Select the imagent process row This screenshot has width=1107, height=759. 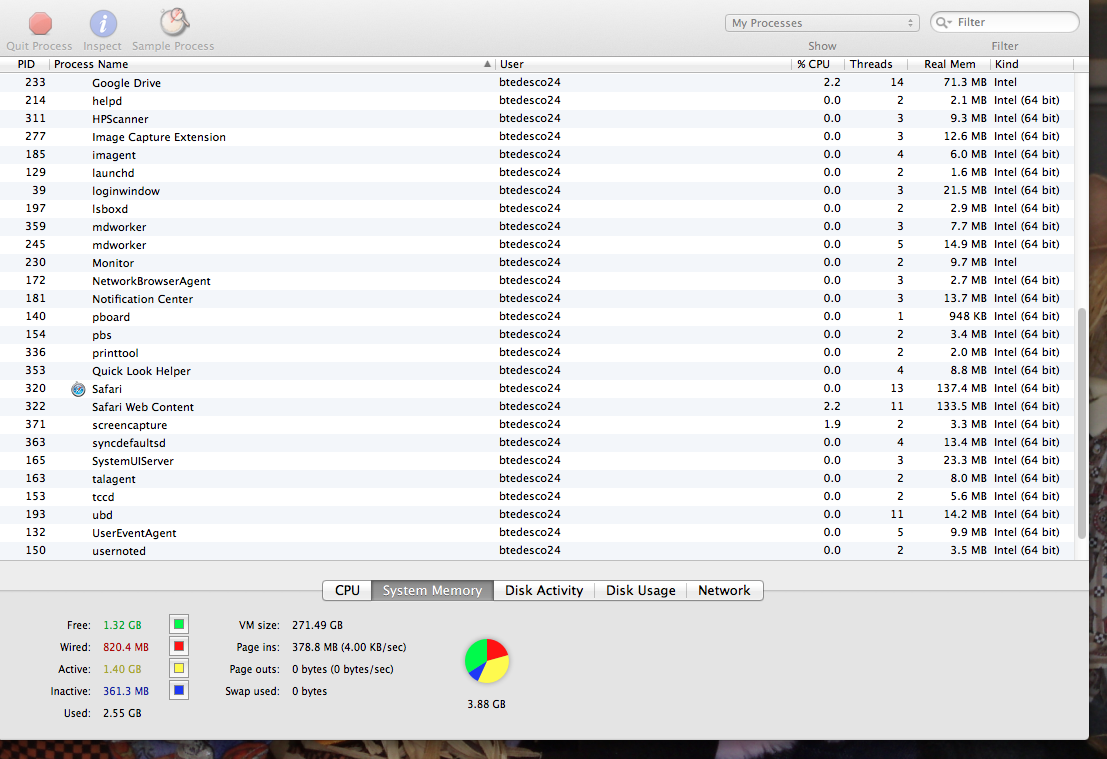[x=537, y=155]
